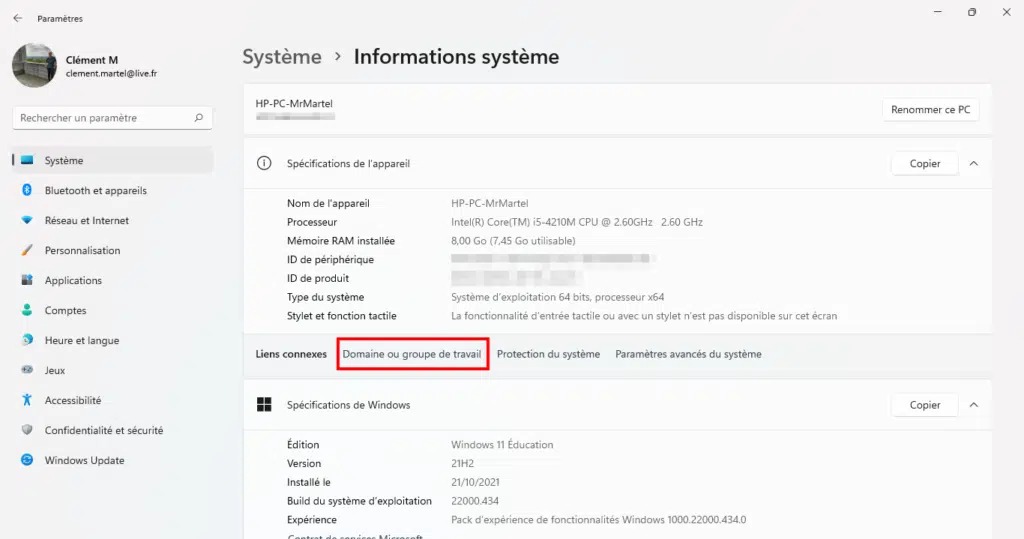Copy the device specifications with Copier
The image size is (1024, 539).
(925, 163)
